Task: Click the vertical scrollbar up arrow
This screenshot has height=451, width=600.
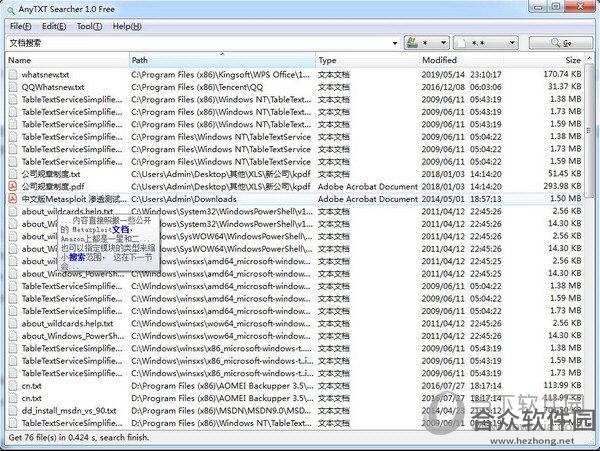Action: 589,59
